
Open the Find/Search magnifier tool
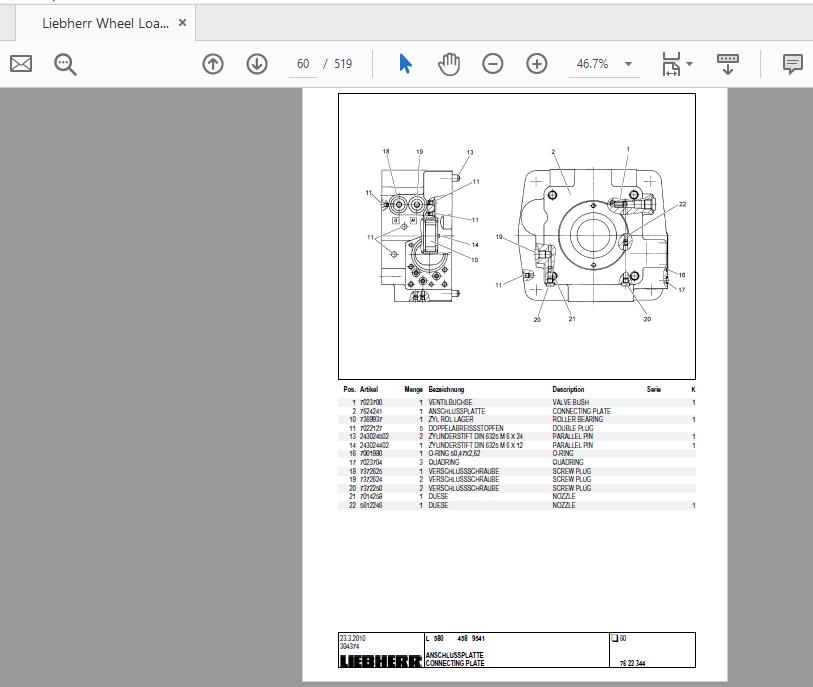click(x=65, y=63)
